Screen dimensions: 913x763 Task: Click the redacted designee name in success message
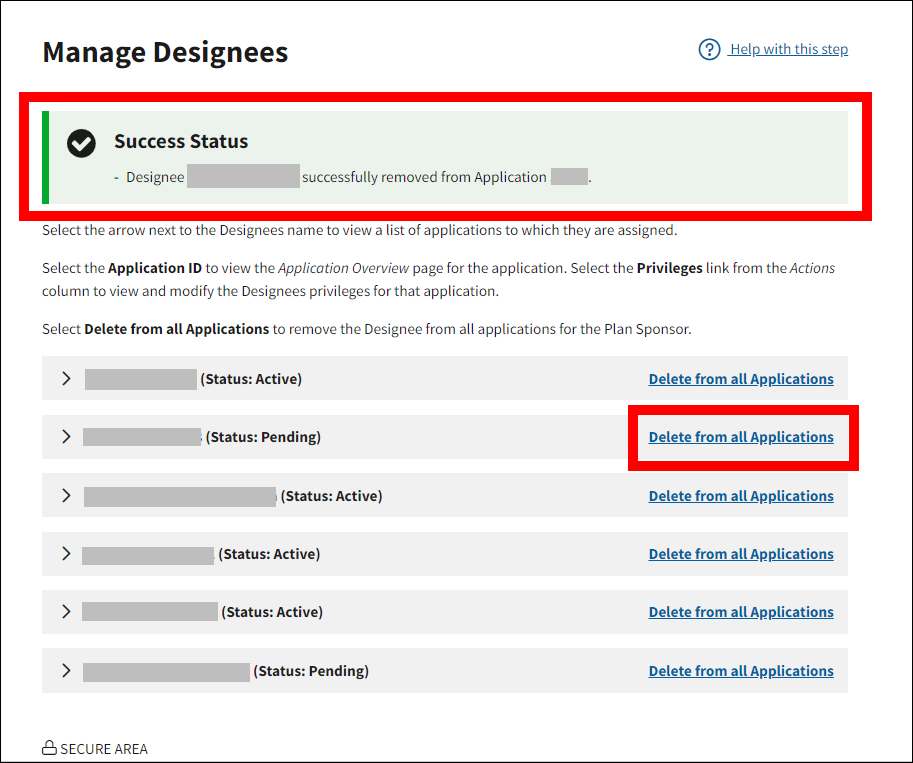[243, 177]
